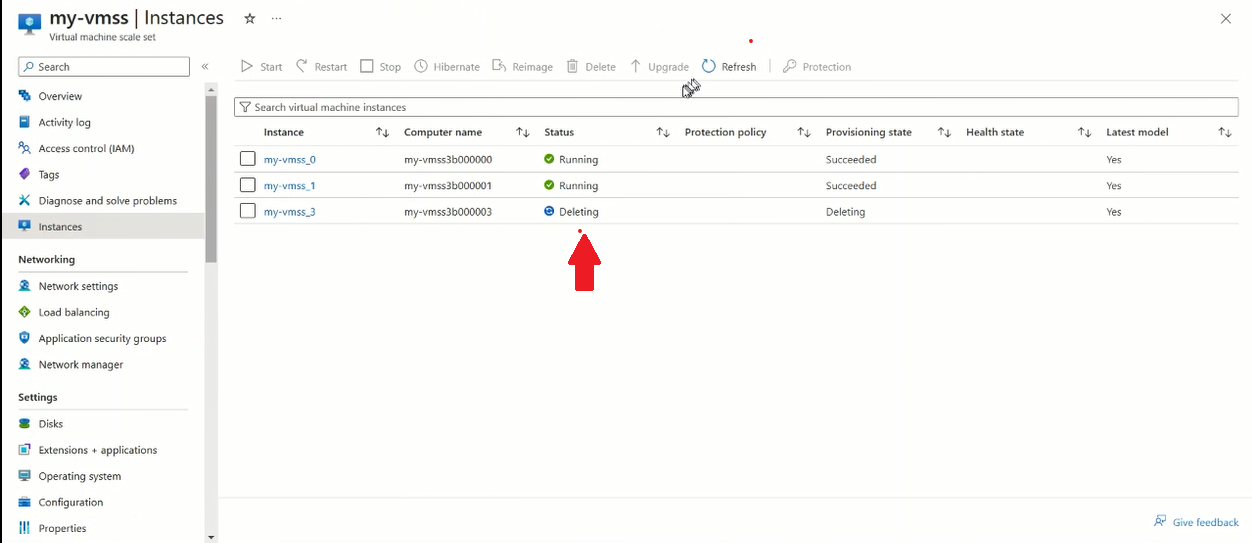Click the virtual machine scale set icon

pos(29,24)
